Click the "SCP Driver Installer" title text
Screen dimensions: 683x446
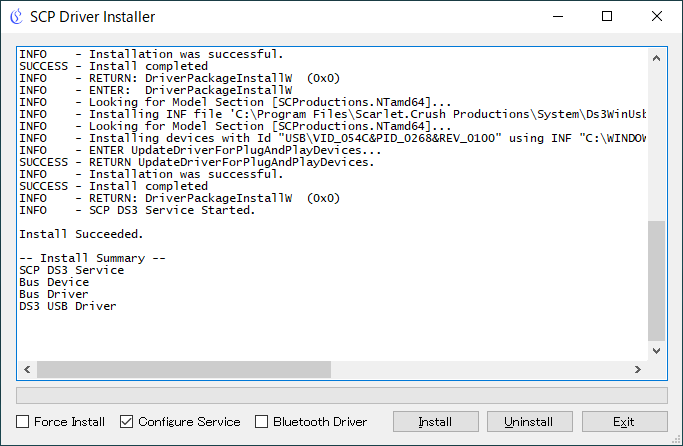point(93,17)
